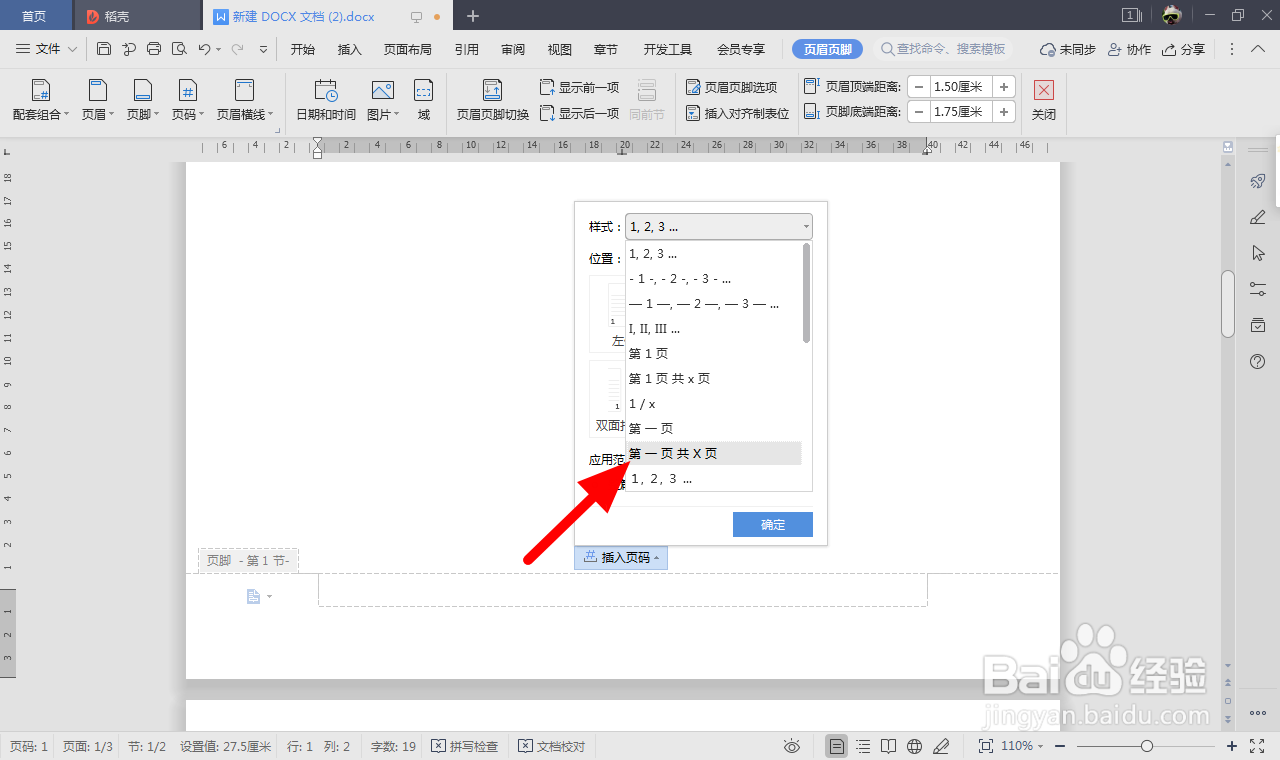Click the help question mark sidebar icon
The image size is (1280, 760).
pyautogui.click(x=1258, y=361)
